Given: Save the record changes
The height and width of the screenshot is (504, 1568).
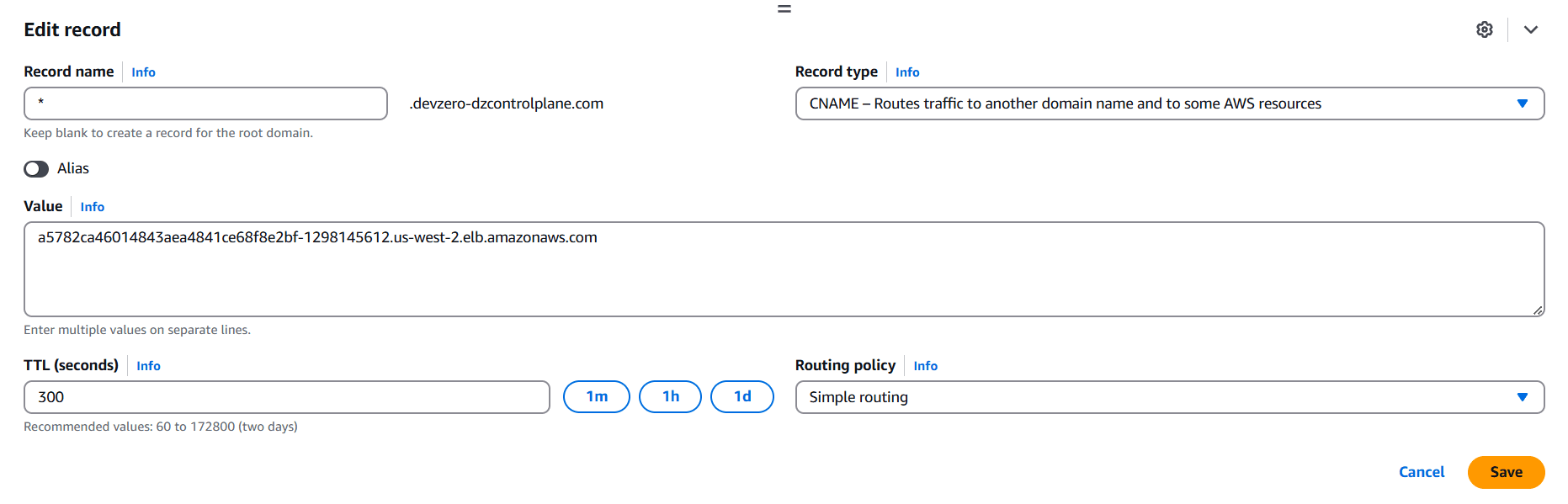Looking at the screenshot, I should point(1505,472).
